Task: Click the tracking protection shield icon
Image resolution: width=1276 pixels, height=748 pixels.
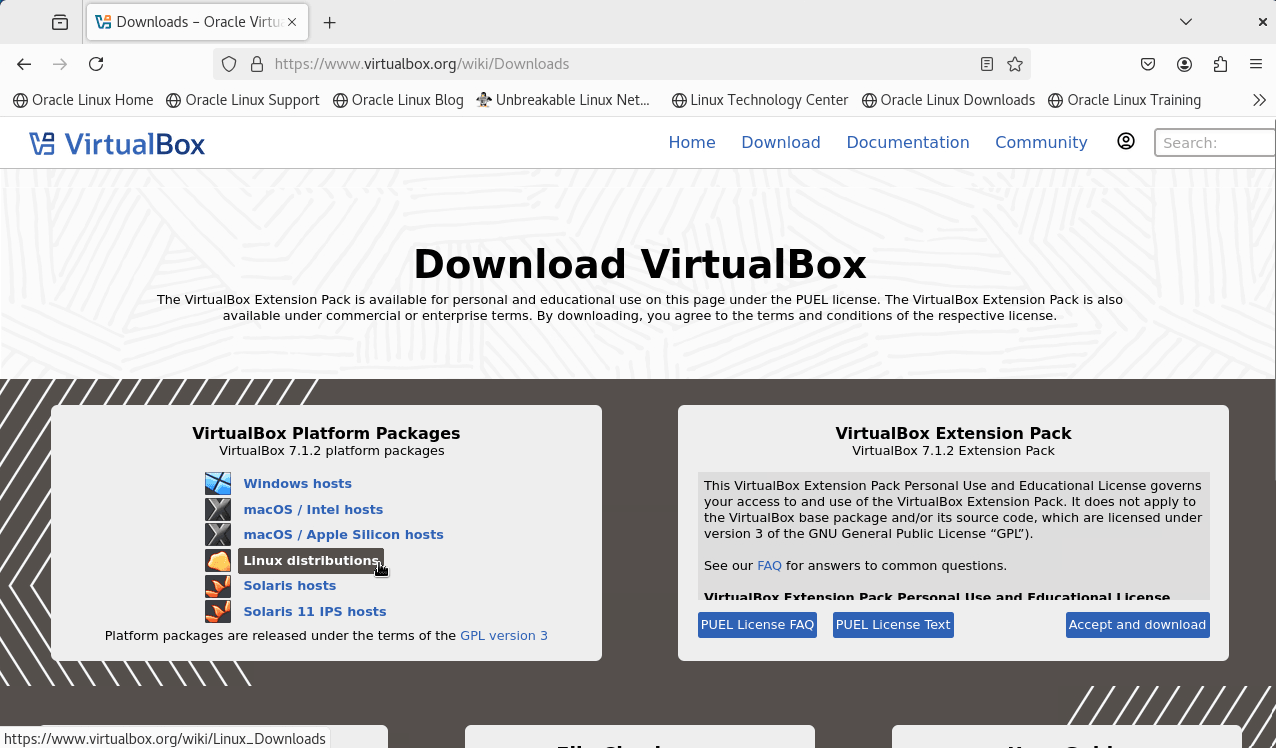Action: point(229,64)
